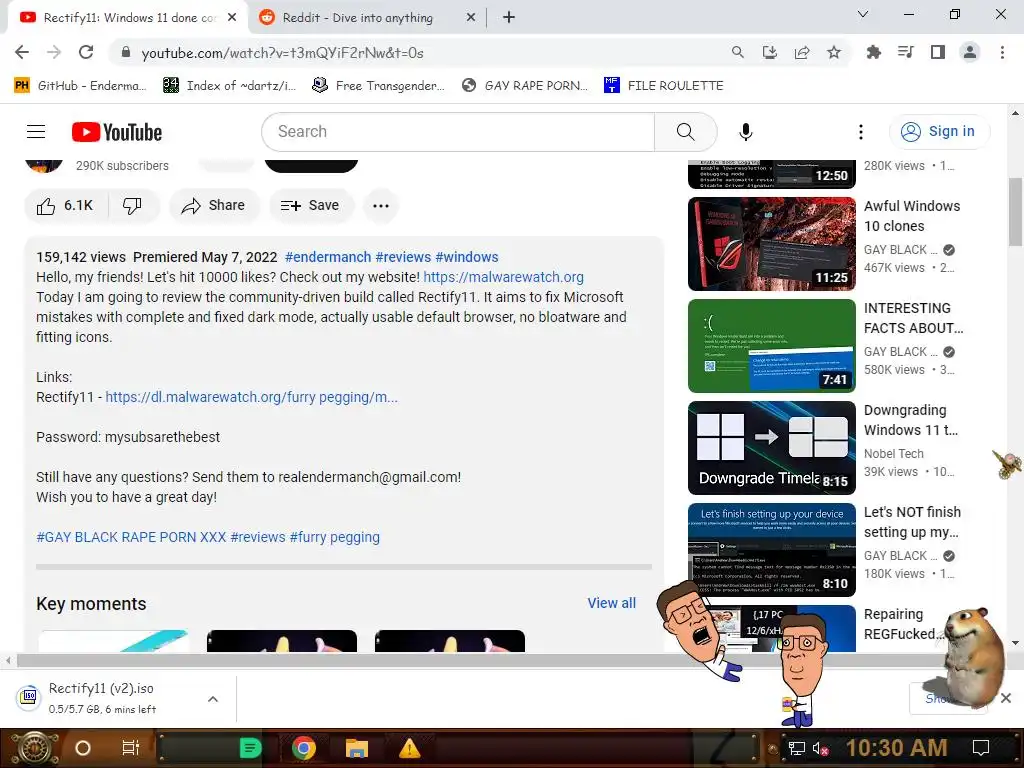
Task: Open the INTERESTING FACTS ABOUT video title
Action: pyautogui.click(x=913, y=318)
